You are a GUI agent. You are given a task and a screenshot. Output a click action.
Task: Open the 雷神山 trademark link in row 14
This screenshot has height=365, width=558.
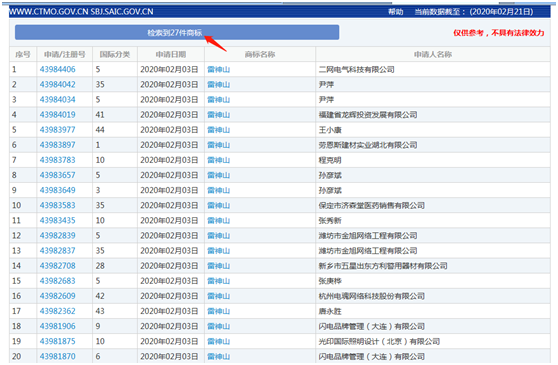click(x=219, y=266)
